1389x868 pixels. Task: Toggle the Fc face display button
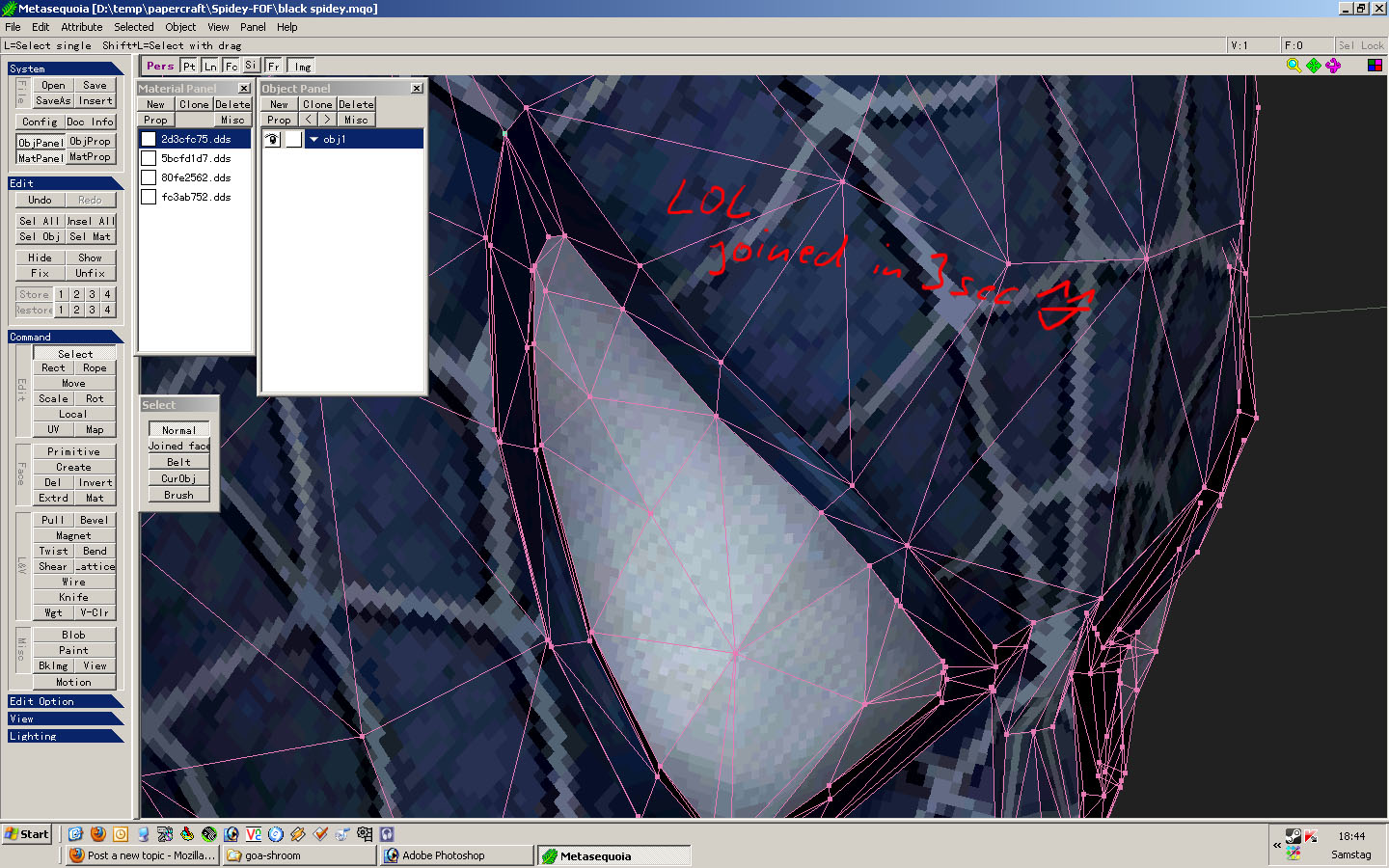(231, 66)
